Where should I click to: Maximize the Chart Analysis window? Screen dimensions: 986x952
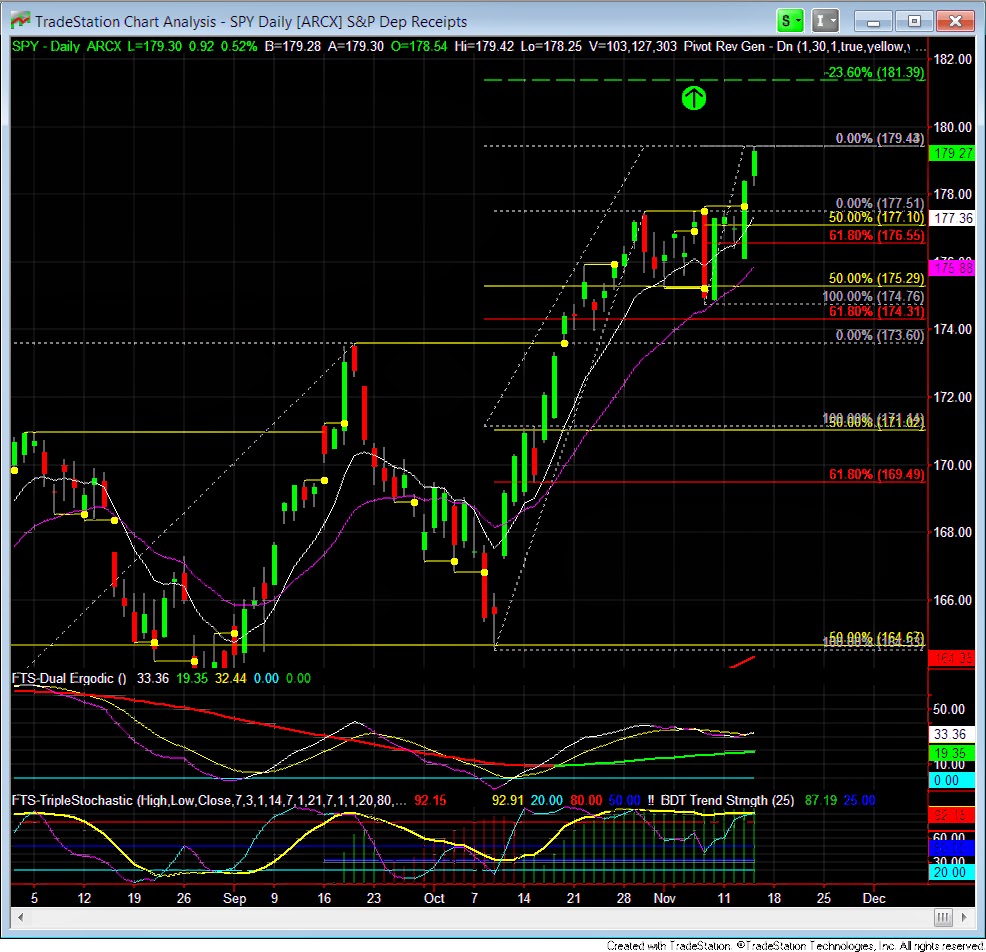pyautogui.click(x=914, y=21)
